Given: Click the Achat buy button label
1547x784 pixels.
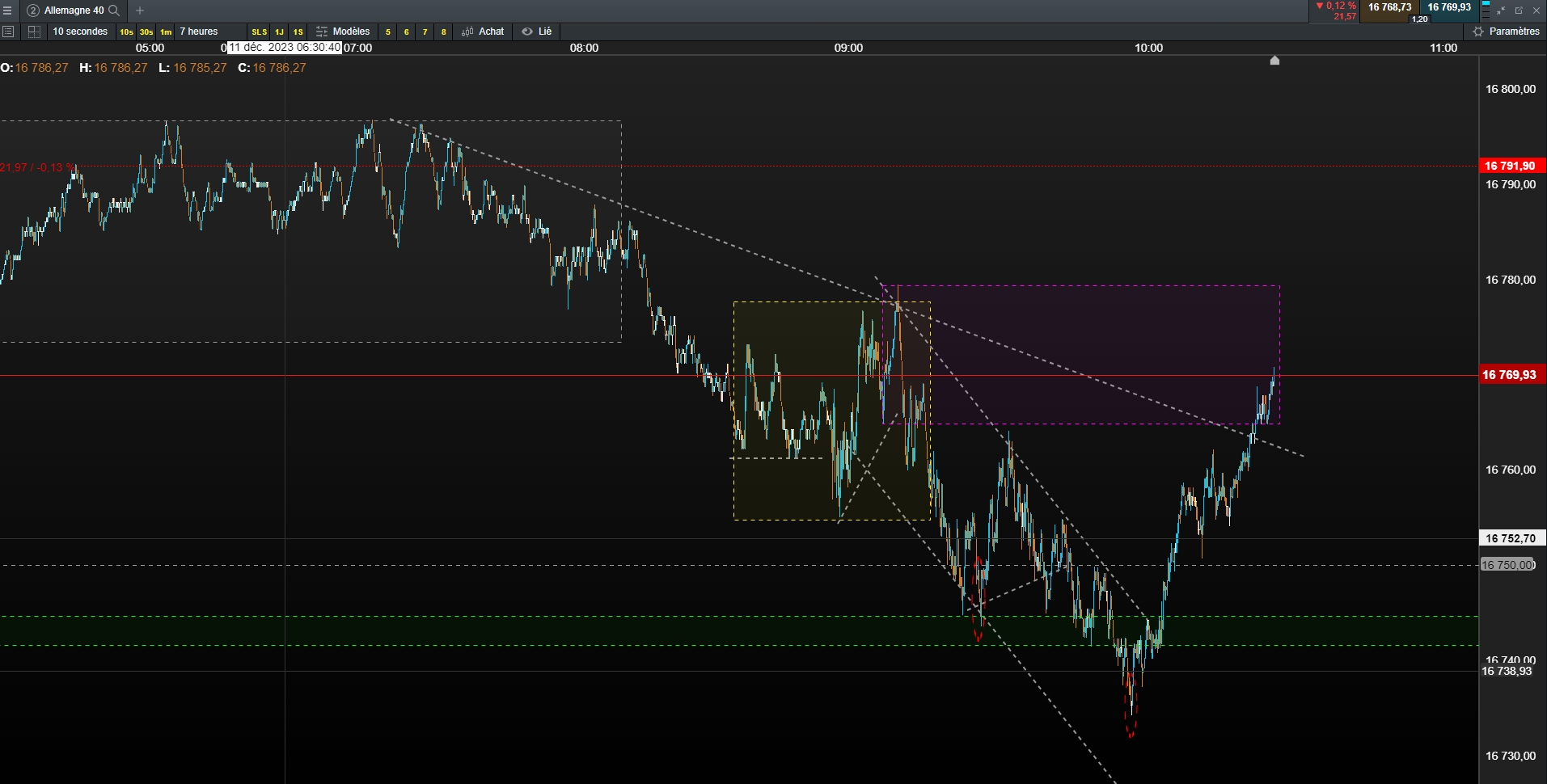Looking at the screenshot, I should 491,32.
